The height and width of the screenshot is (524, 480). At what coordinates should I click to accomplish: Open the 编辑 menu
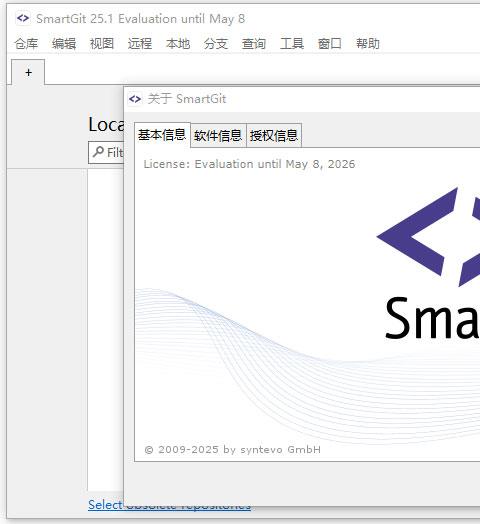tap(64, 43)
